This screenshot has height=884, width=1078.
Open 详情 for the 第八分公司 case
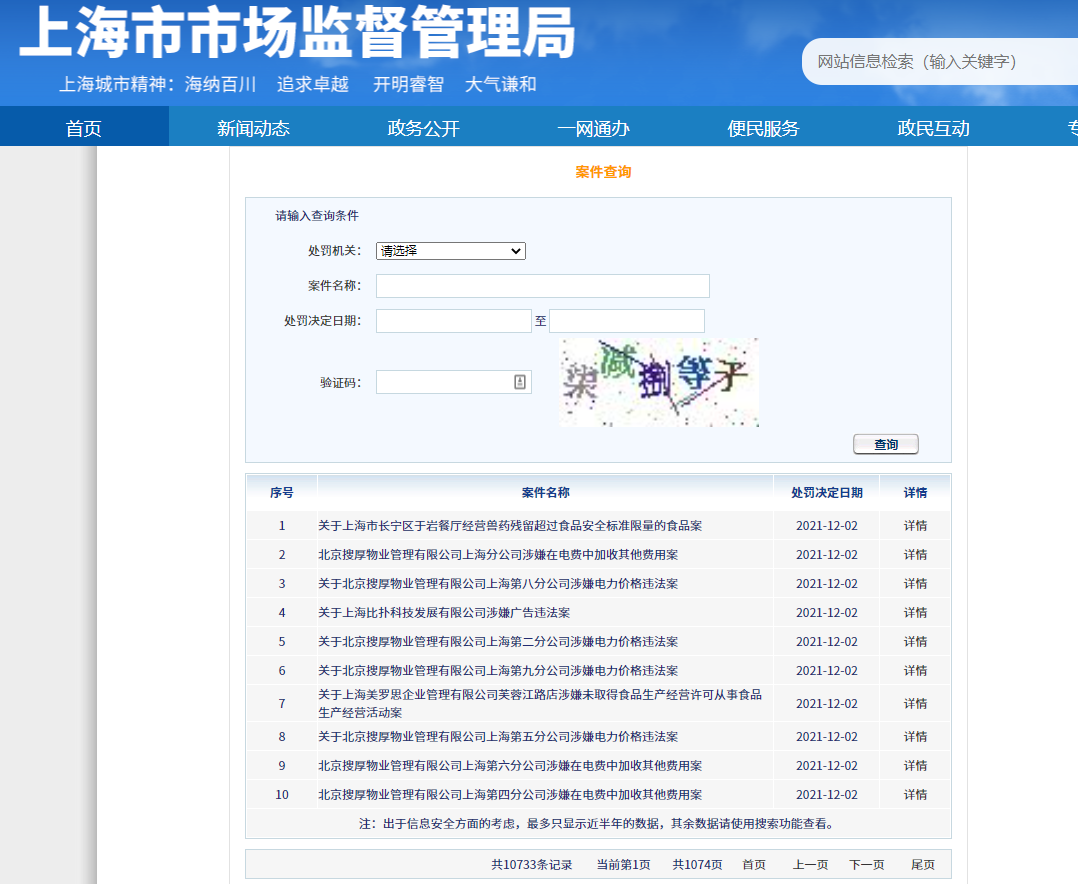click(915, 584)
